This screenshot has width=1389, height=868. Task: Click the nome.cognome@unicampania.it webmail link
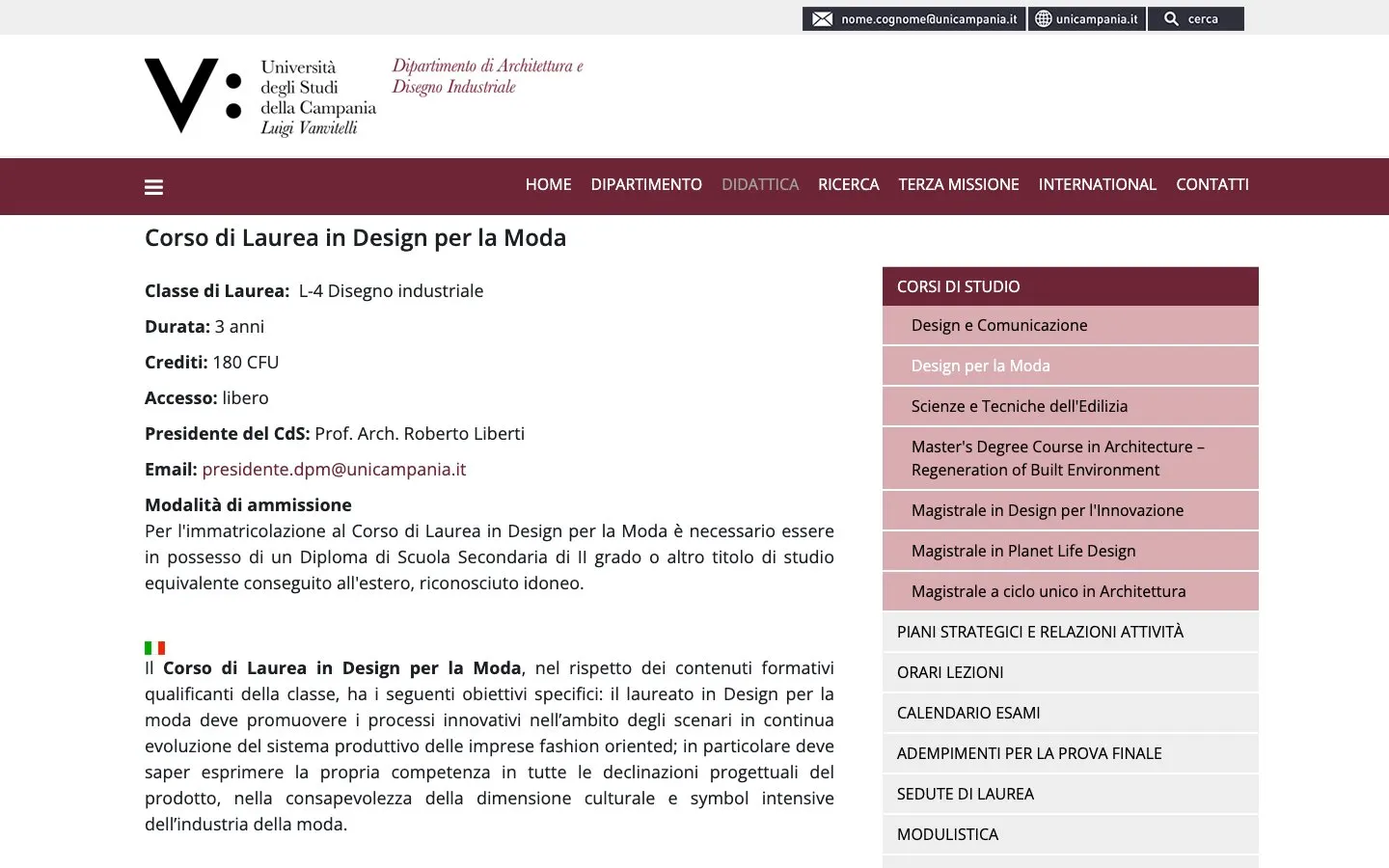pos(913,19)
